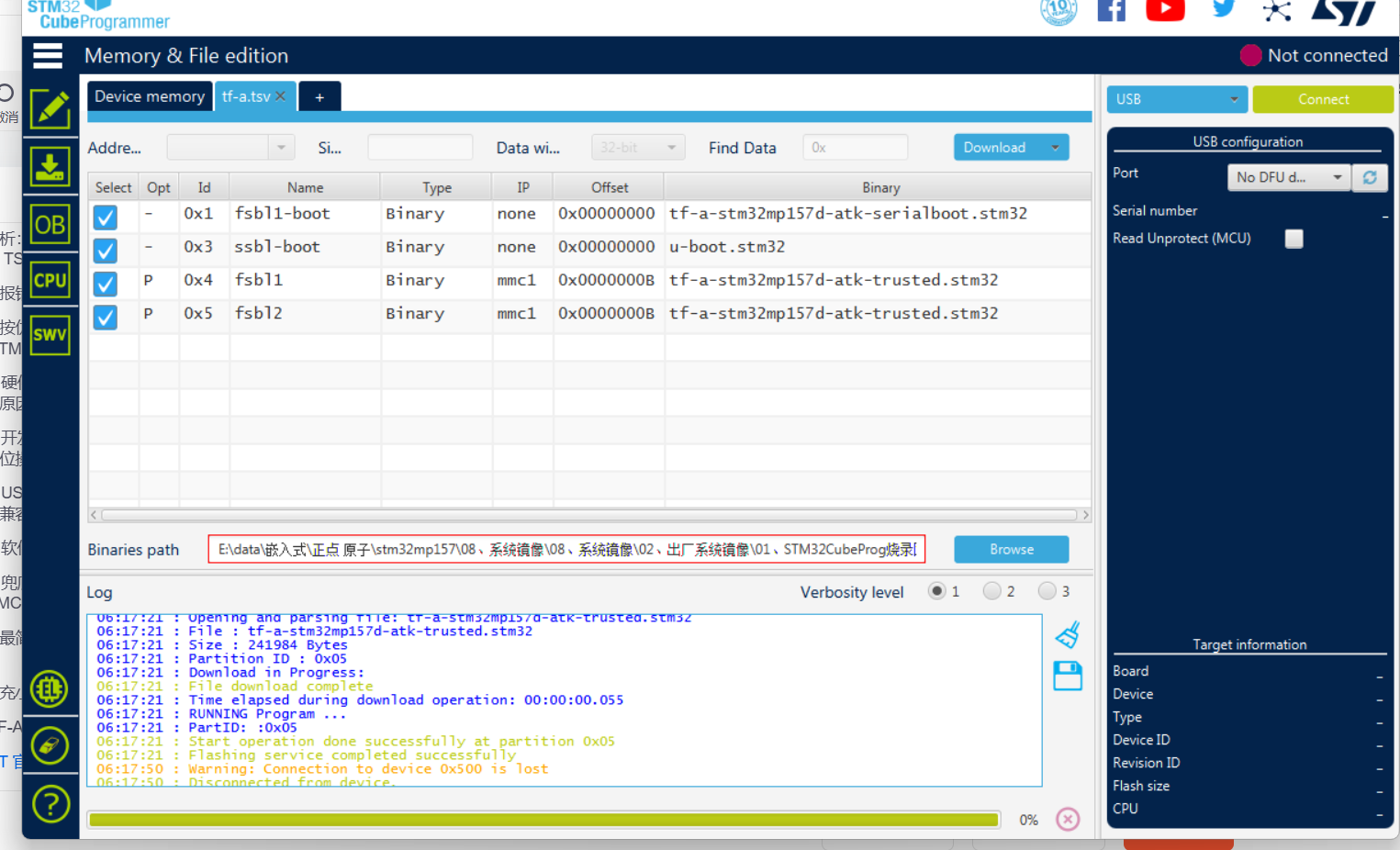Click the Opt column header
The height and width of the screenshot is (850, 1400).
[159, 187]
